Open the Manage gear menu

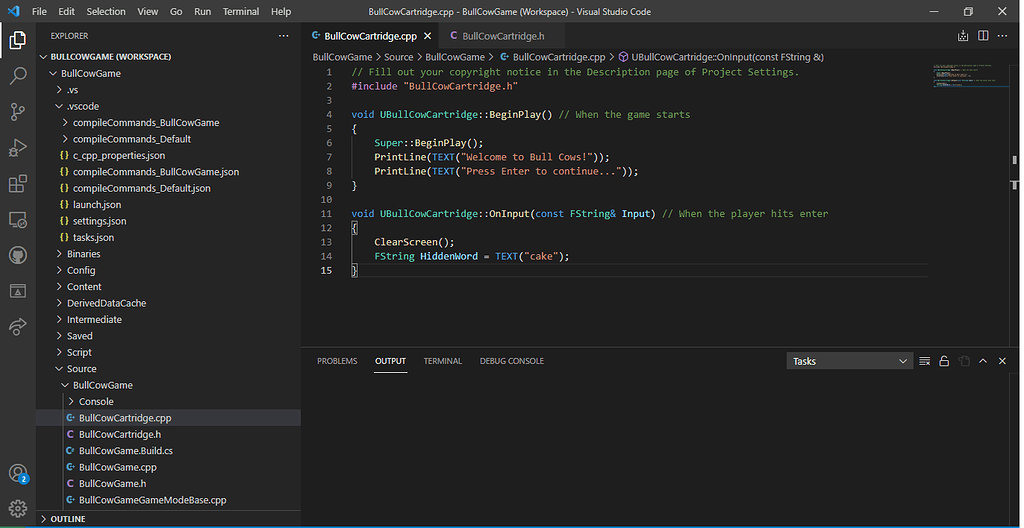(x=18, y=508)
